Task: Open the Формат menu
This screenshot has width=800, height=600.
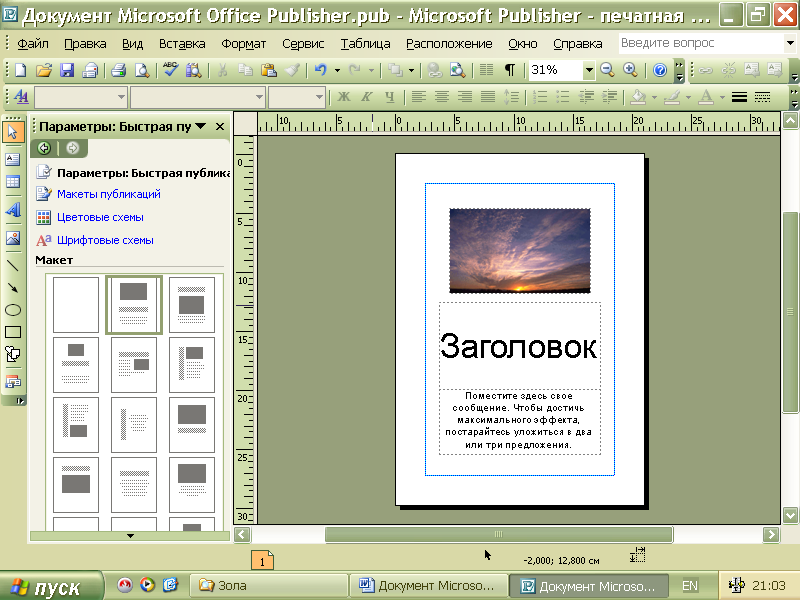Action: click(x=243, y=44)
